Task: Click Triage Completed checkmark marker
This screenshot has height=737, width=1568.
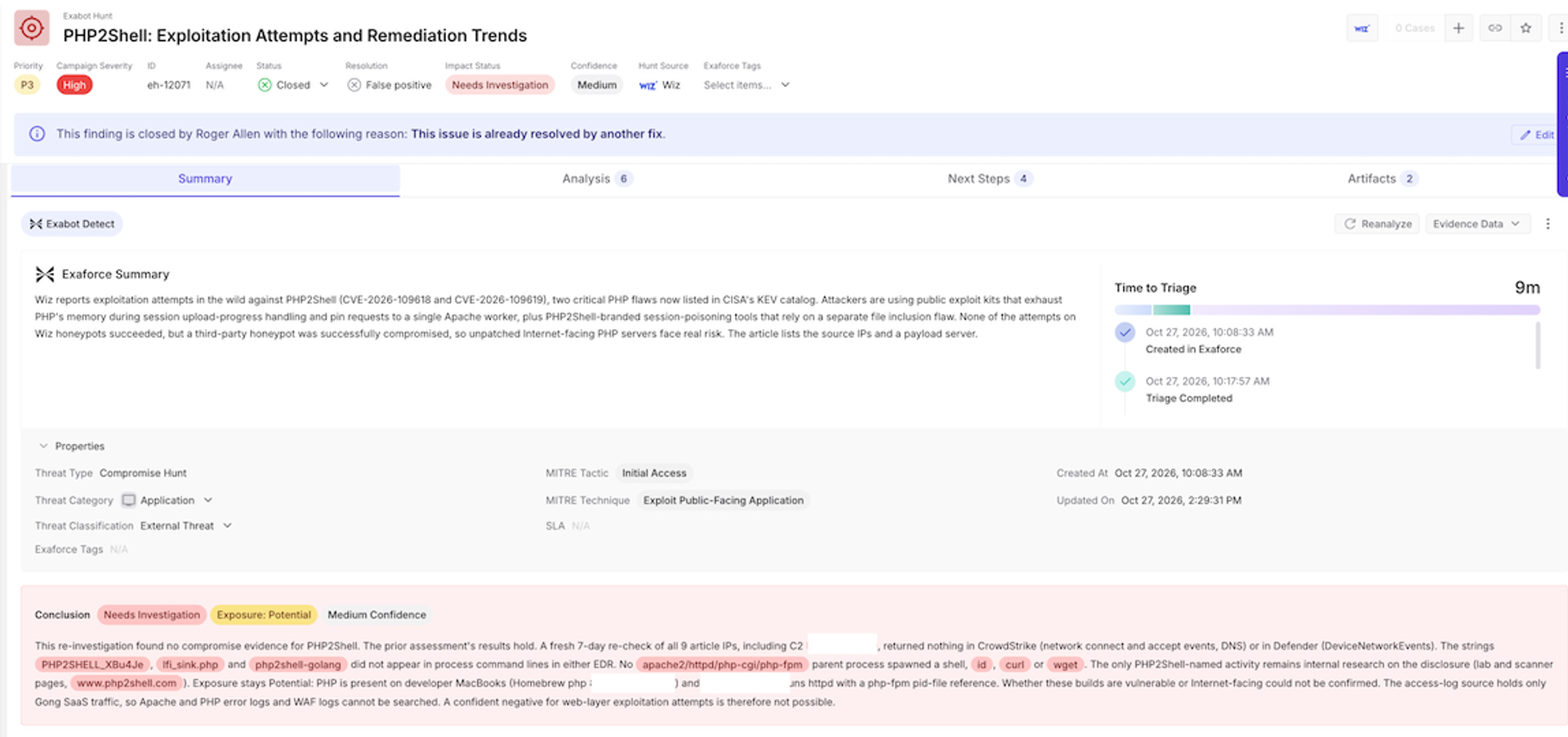Action: (1125, 381)
